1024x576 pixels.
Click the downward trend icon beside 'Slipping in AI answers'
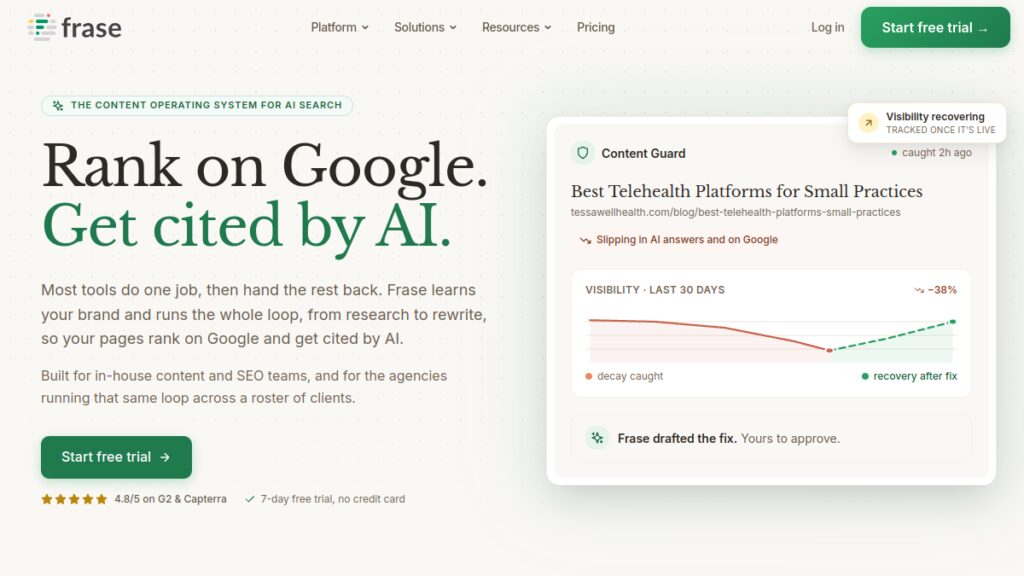point(585,240)
